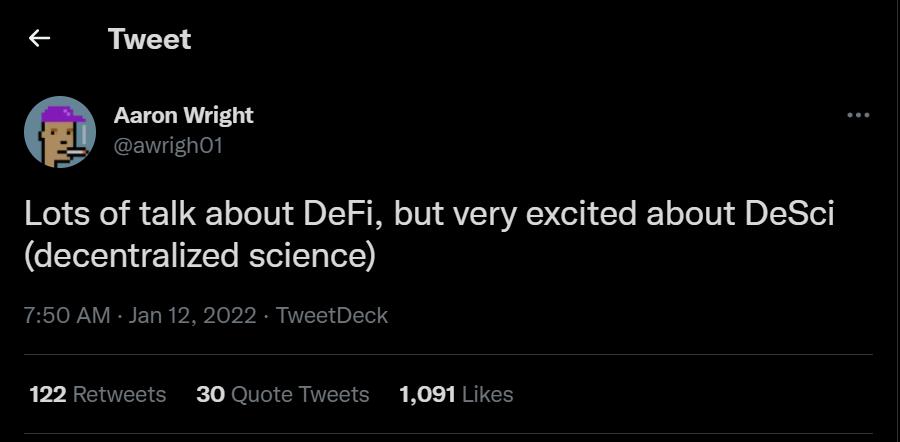Click the 122 retweet count number
The height and width of the screenshot is (442, 900).
click(x=47, y=394)
